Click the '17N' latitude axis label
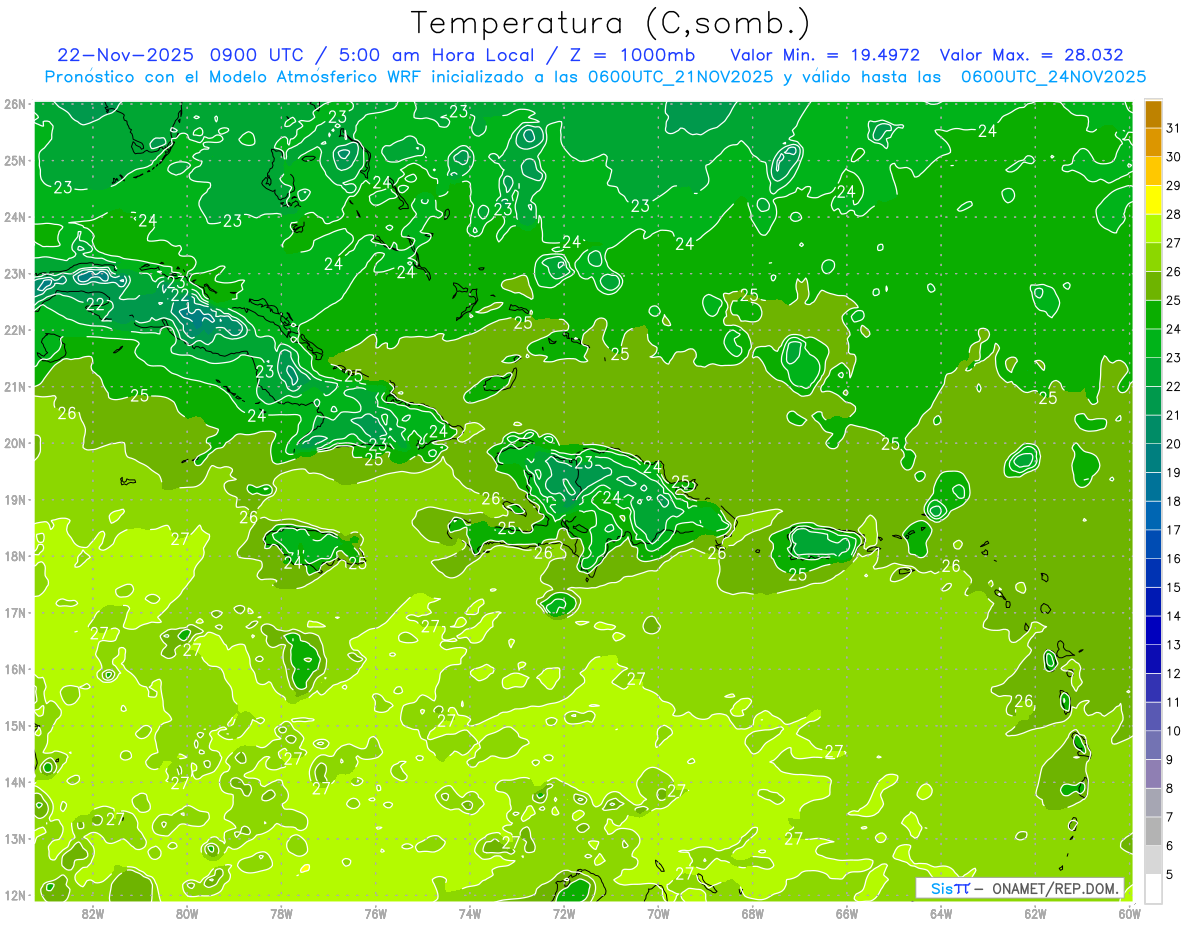Screen dimensions: 1200x927 point(15,612)
